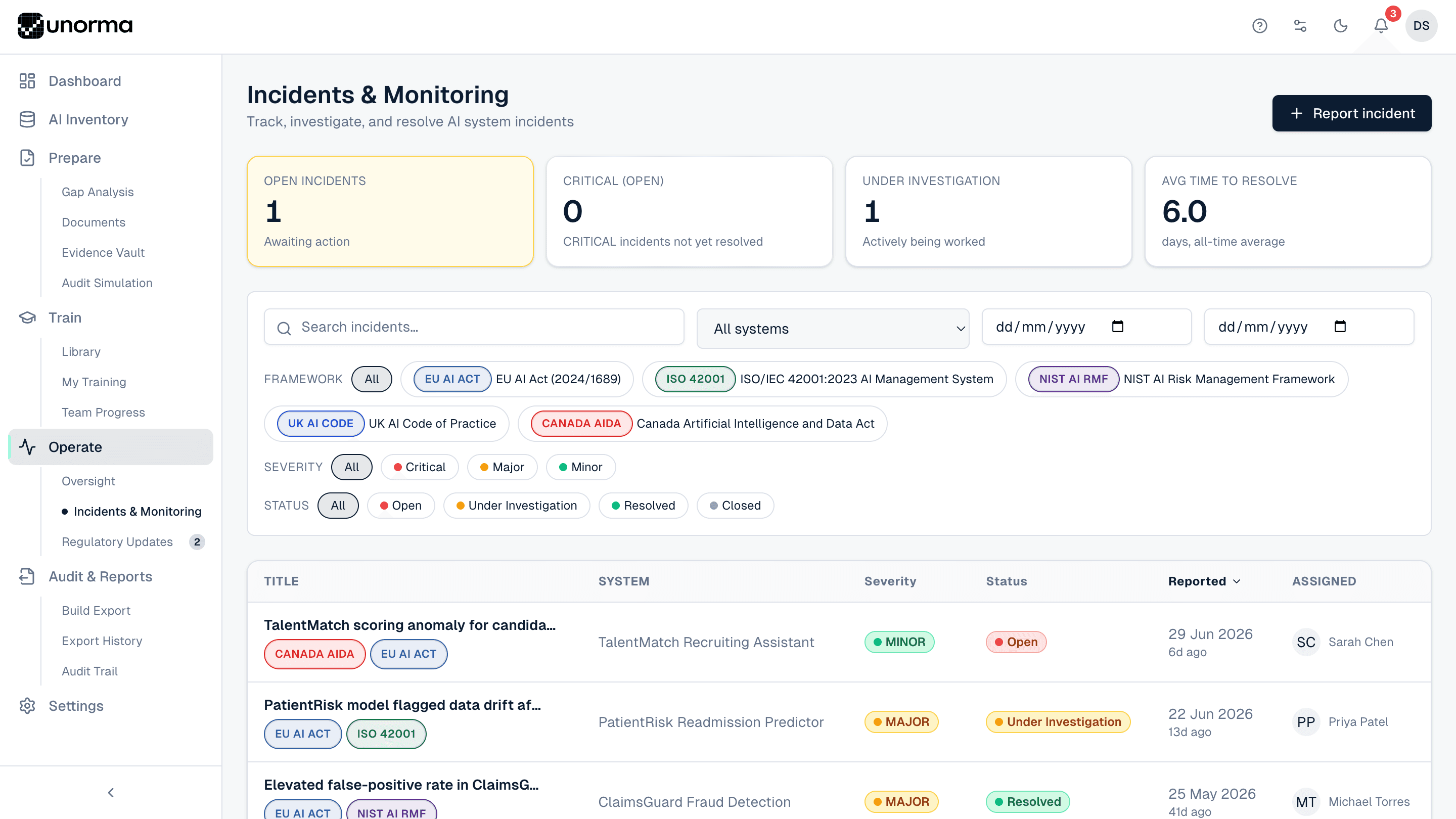Open Audit Trail page
This screenshot has height=819, width=1456.
pyautogui.click(x=90, y=671)
